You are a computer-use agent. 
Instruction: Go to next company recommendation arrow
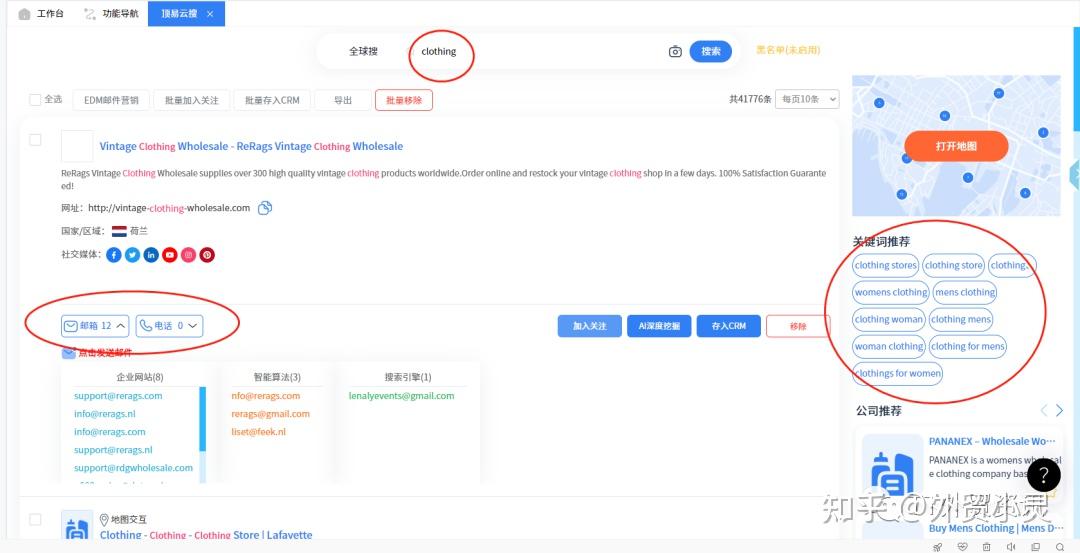[x=1059, y=410]
